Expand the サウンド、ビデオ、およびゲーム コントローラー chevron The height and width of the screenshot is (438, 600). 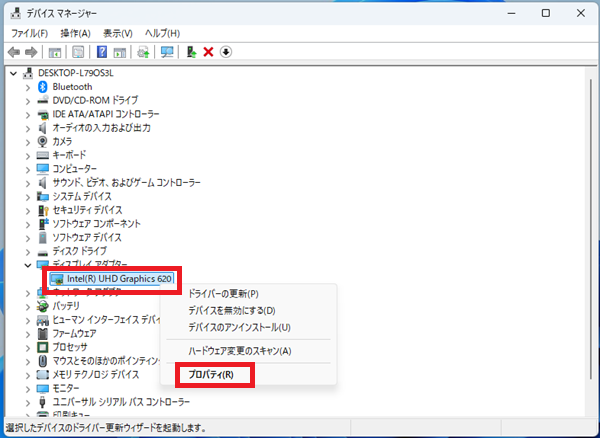(x=28, y=183)
